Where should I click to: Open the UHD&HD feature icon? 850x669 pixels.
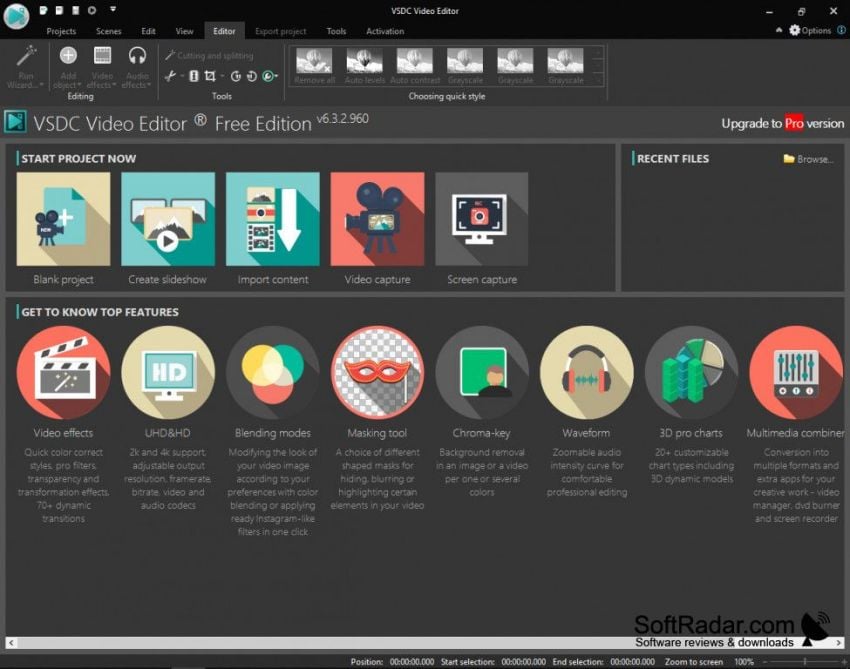point(168,372)
